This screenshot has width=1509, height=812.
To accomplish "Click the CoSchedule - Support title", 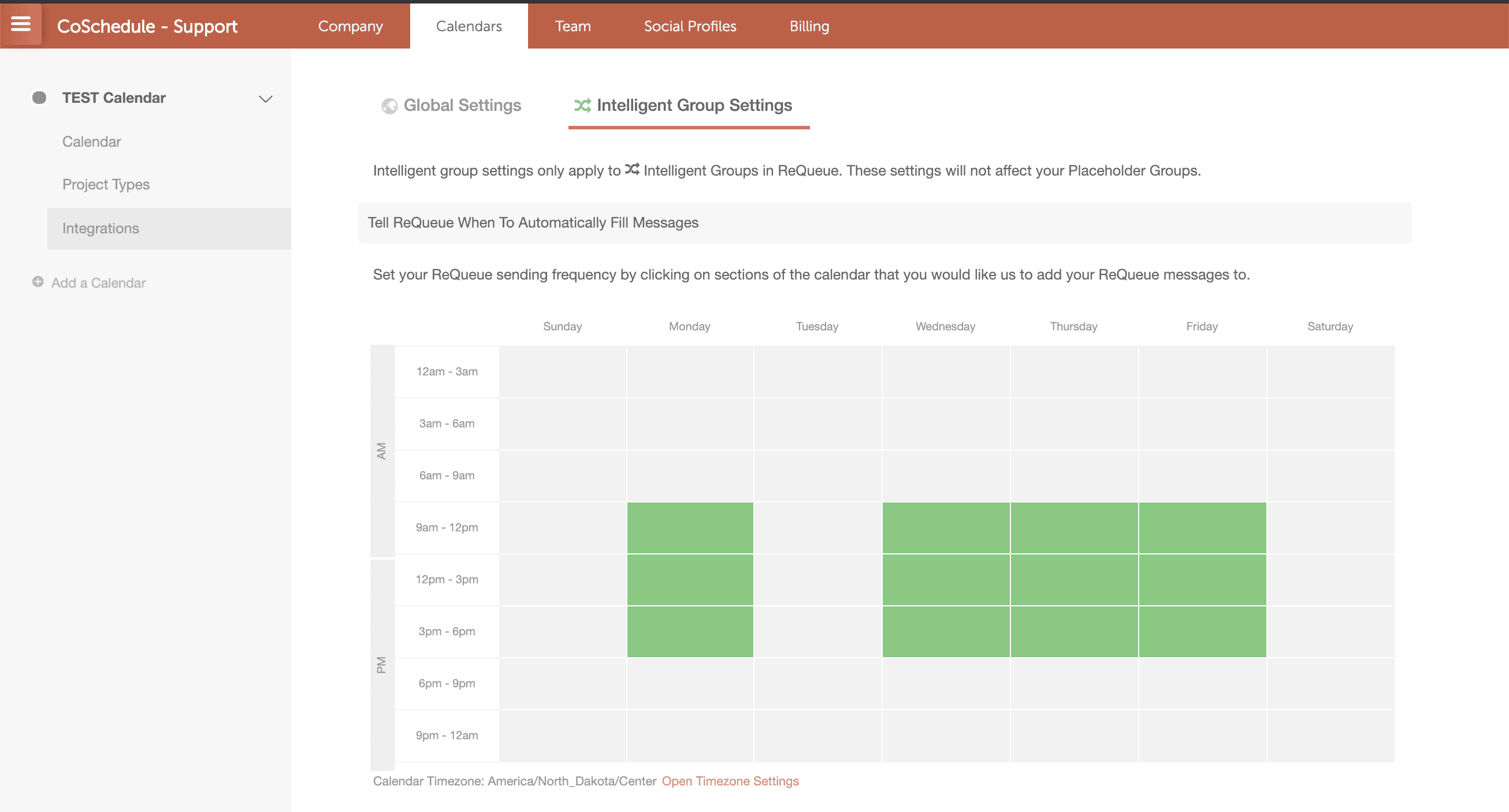I will point(147,27).
